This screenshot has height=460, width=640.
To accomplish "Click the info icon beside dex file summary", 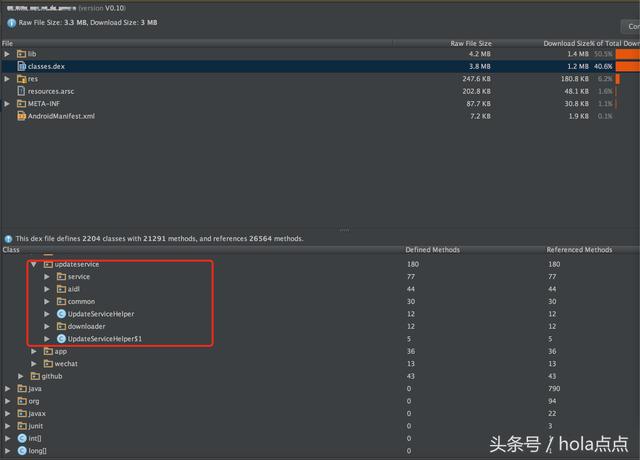I will pos(8,239).
